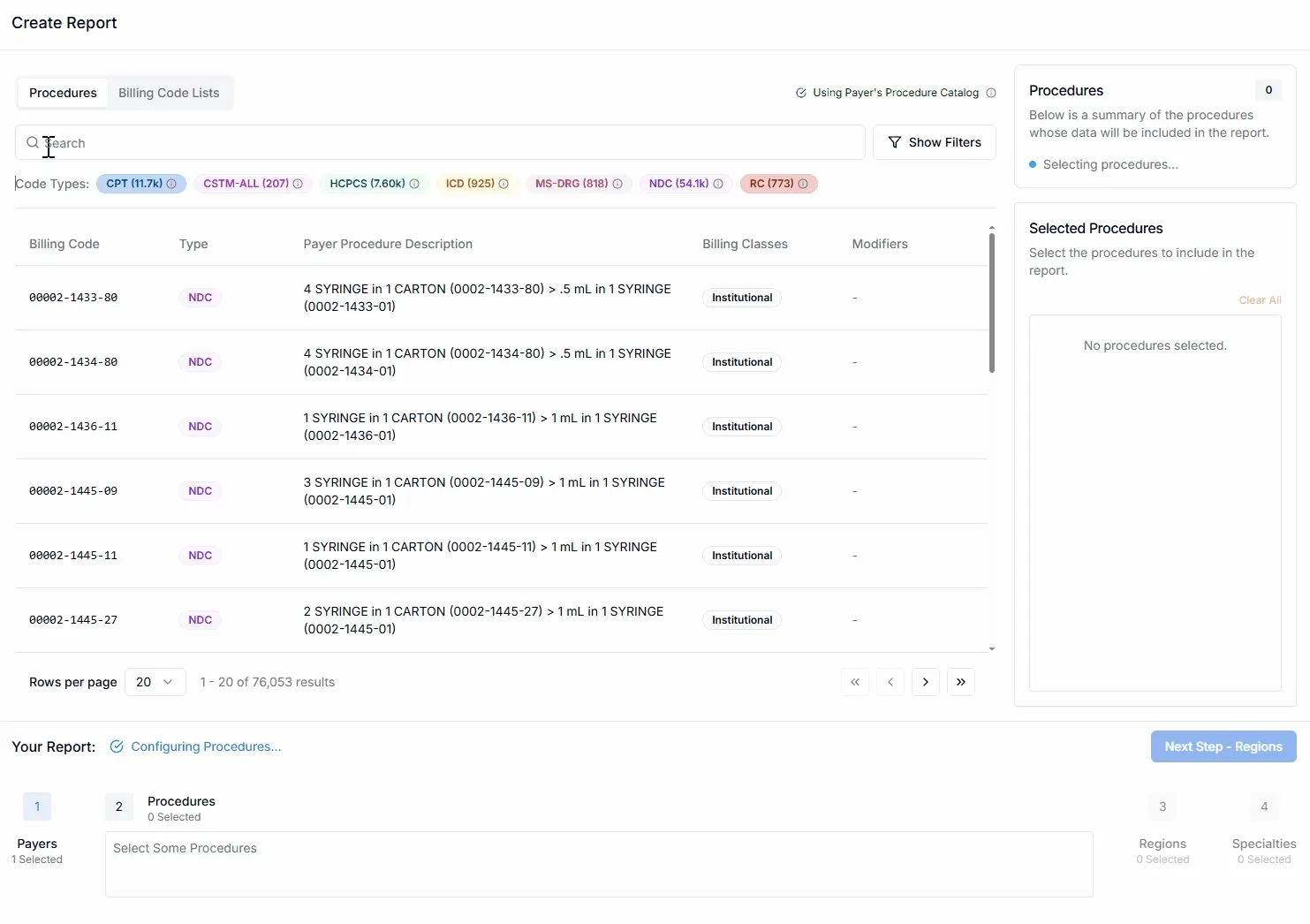Go to first results page
1310x924 pixels.
coord(855,682)
